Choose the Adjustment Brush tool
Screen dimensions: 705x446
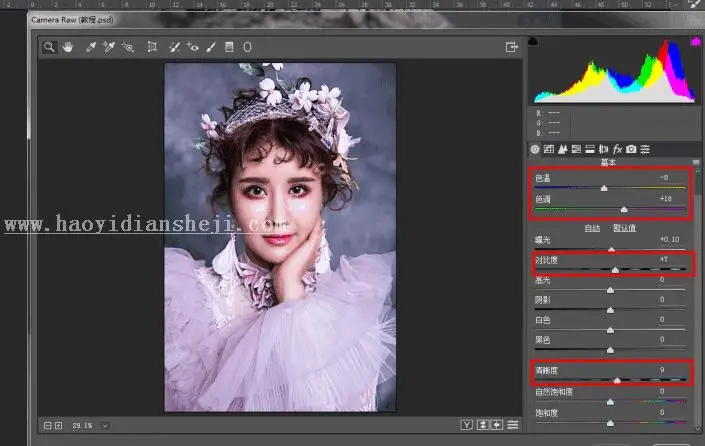click(211, 47)
